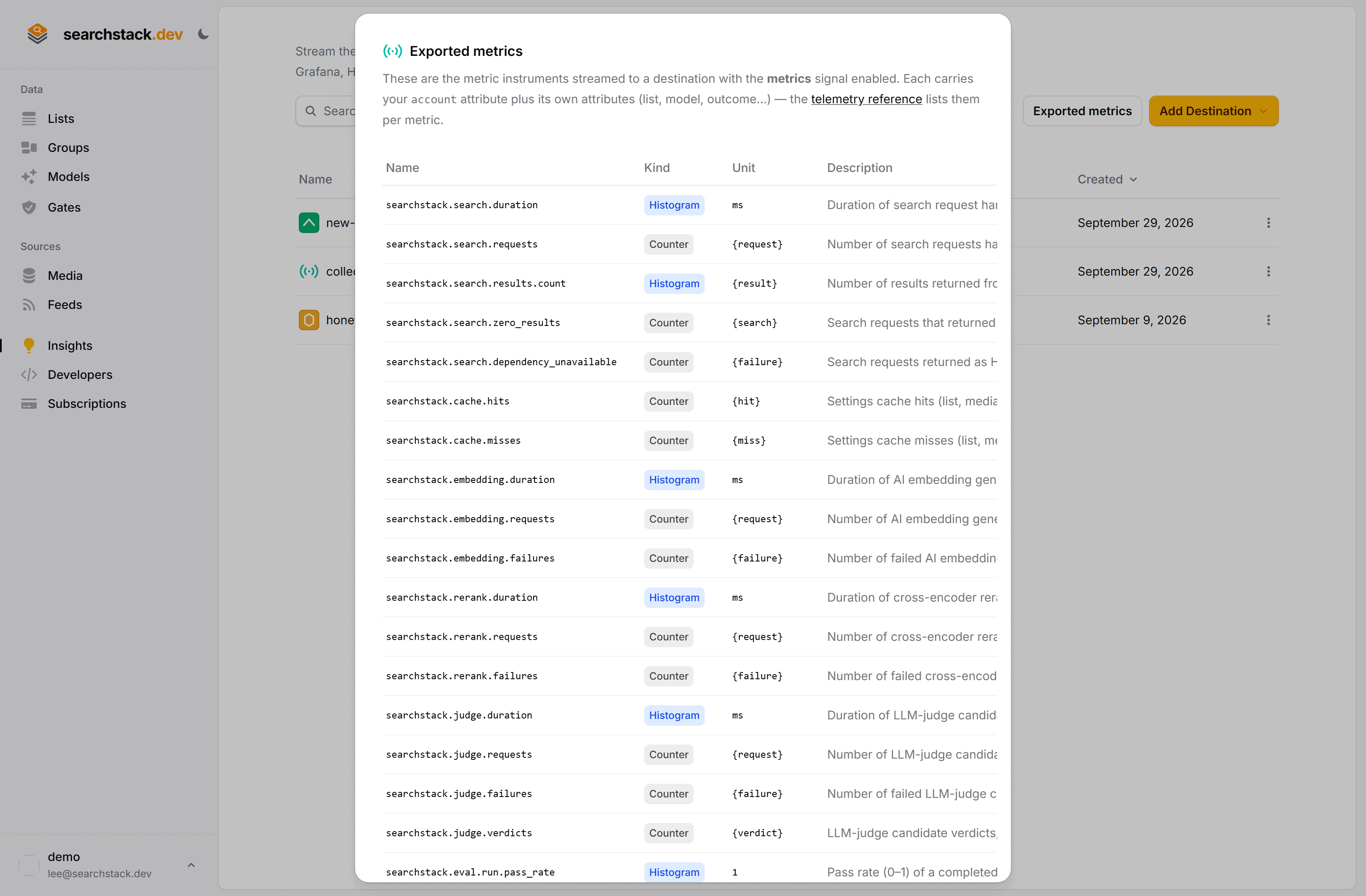
Task: Open row menu for first September 29 destination
Action: tap(1268, 223)
